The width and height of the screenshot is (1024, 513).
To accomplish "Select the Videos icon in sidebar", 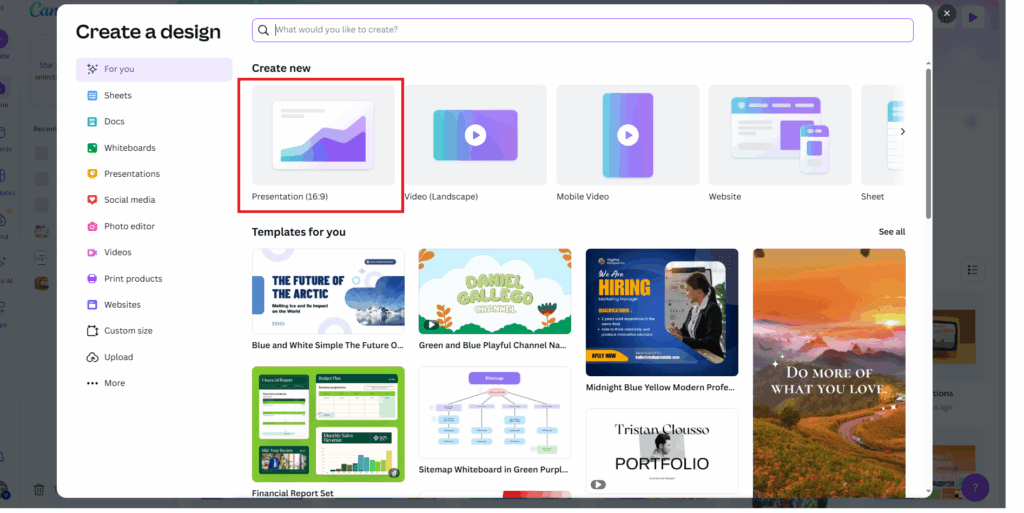I will 92,253.
